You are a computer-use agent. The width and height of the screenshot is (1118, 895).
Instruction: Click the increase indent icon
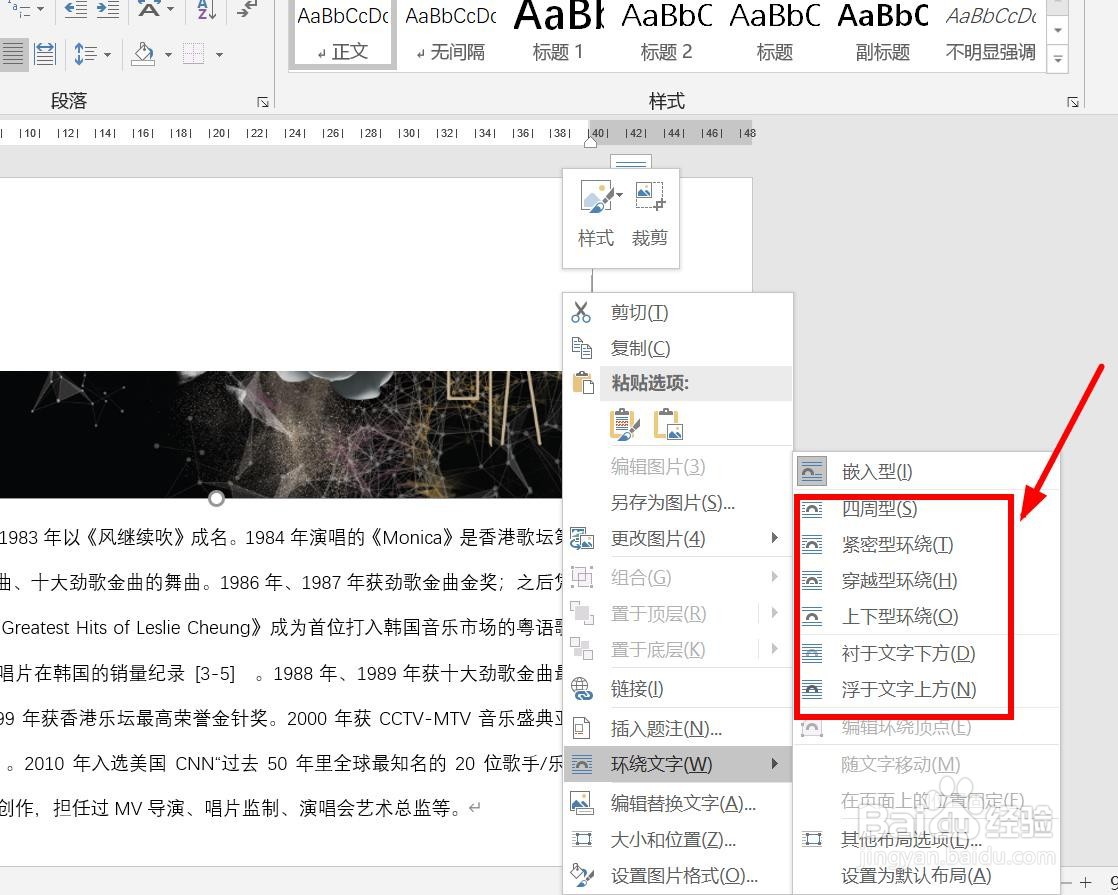point(110,10)
